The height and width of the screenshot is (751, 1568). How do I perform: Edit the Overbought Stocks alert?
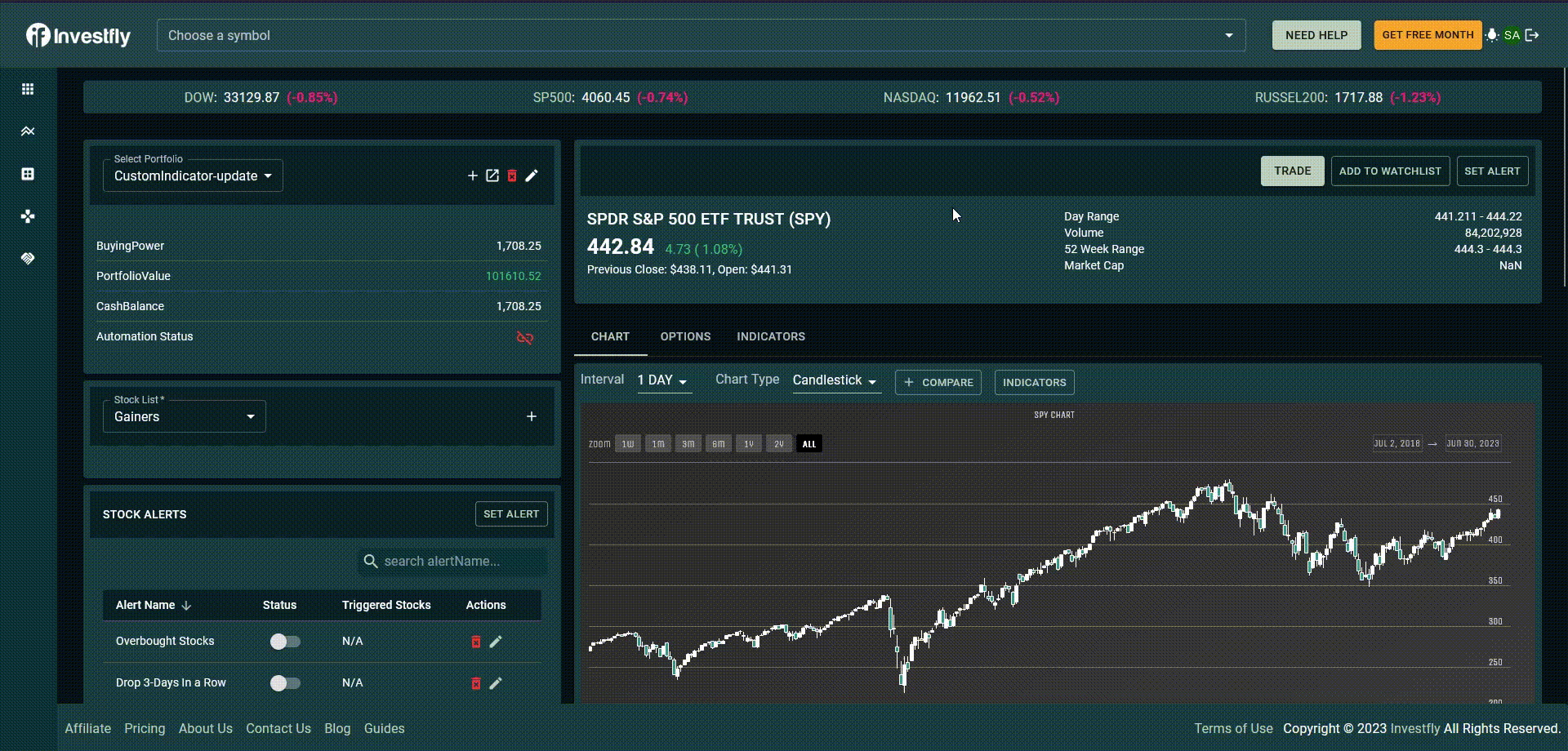click(496, 642)
